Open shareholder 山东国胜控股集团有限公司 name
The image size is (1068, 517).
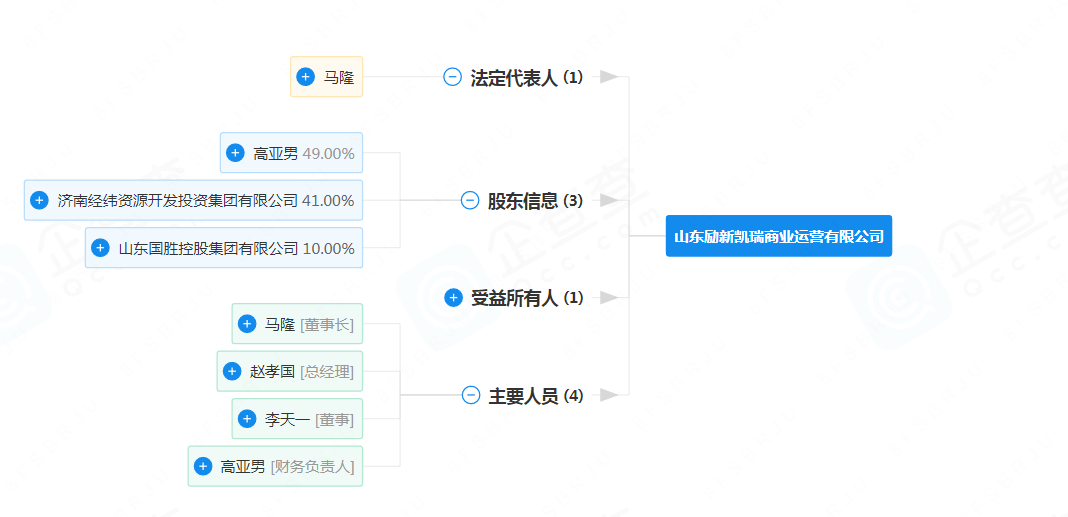coord(208,248)
